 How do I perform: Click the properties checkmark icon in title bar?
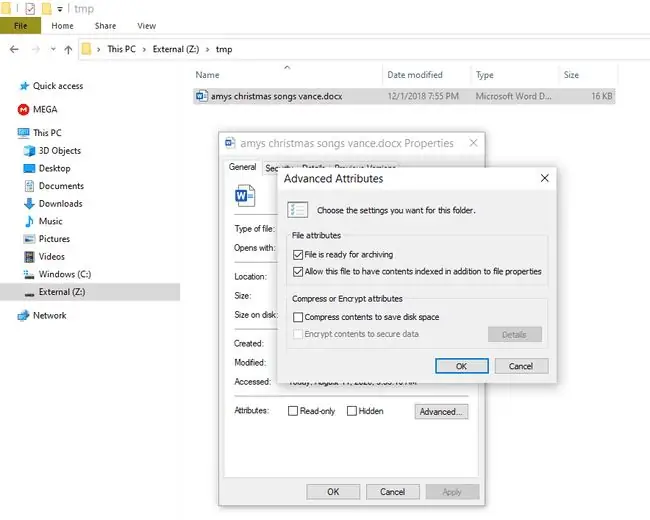30,8
